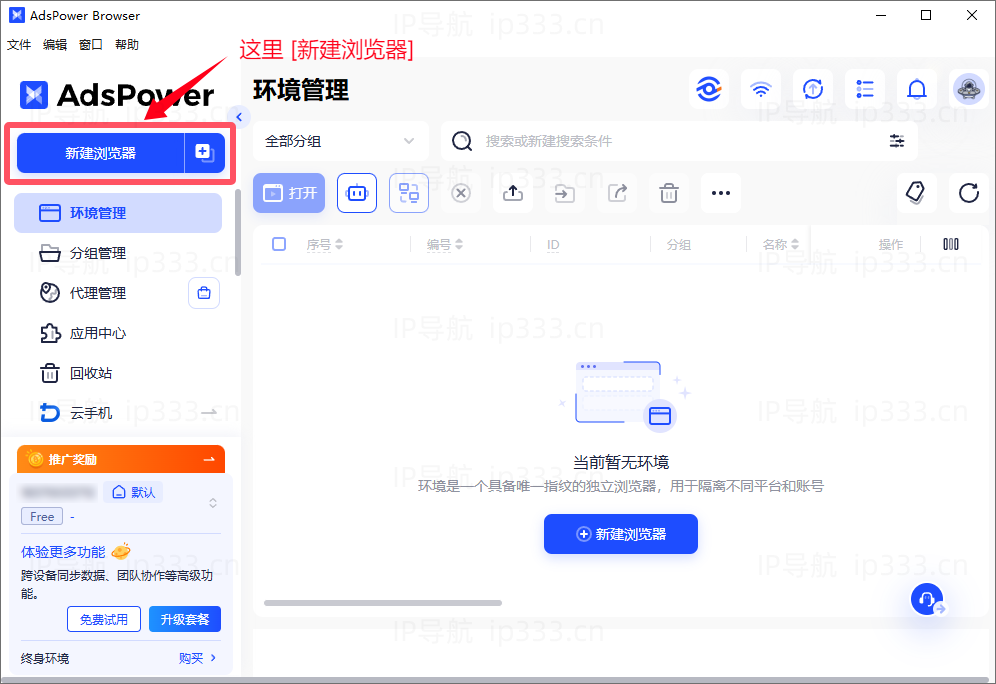Click the arrow next to 云手机

pos(209,413)
